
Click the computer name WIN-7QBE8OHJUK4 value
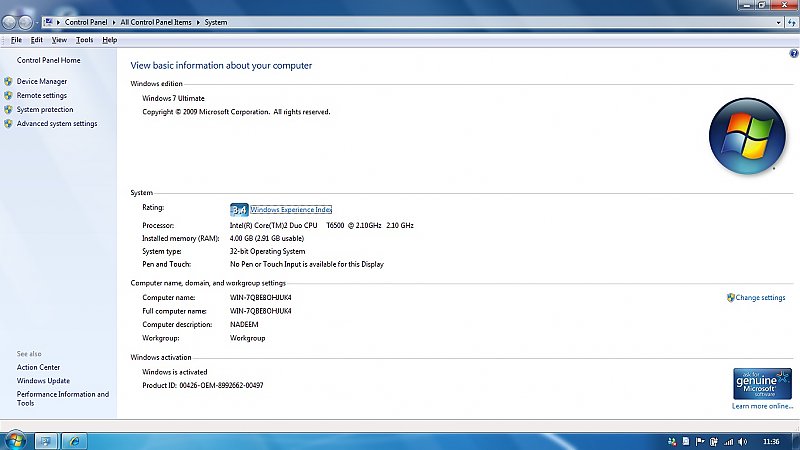point(261,297)
